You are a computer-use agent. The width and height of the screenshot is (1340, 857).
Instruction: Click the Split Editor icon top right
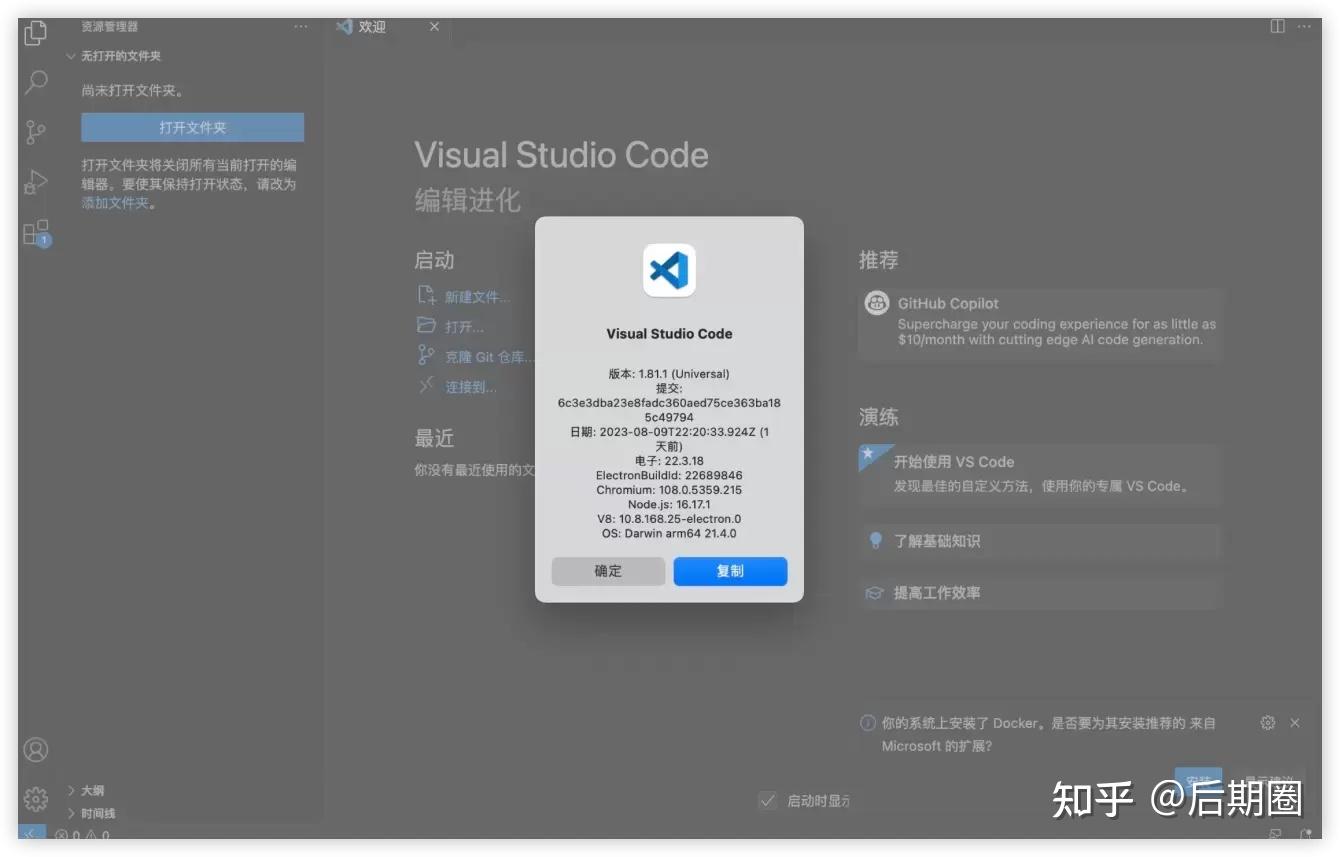tap(1277, 26)
